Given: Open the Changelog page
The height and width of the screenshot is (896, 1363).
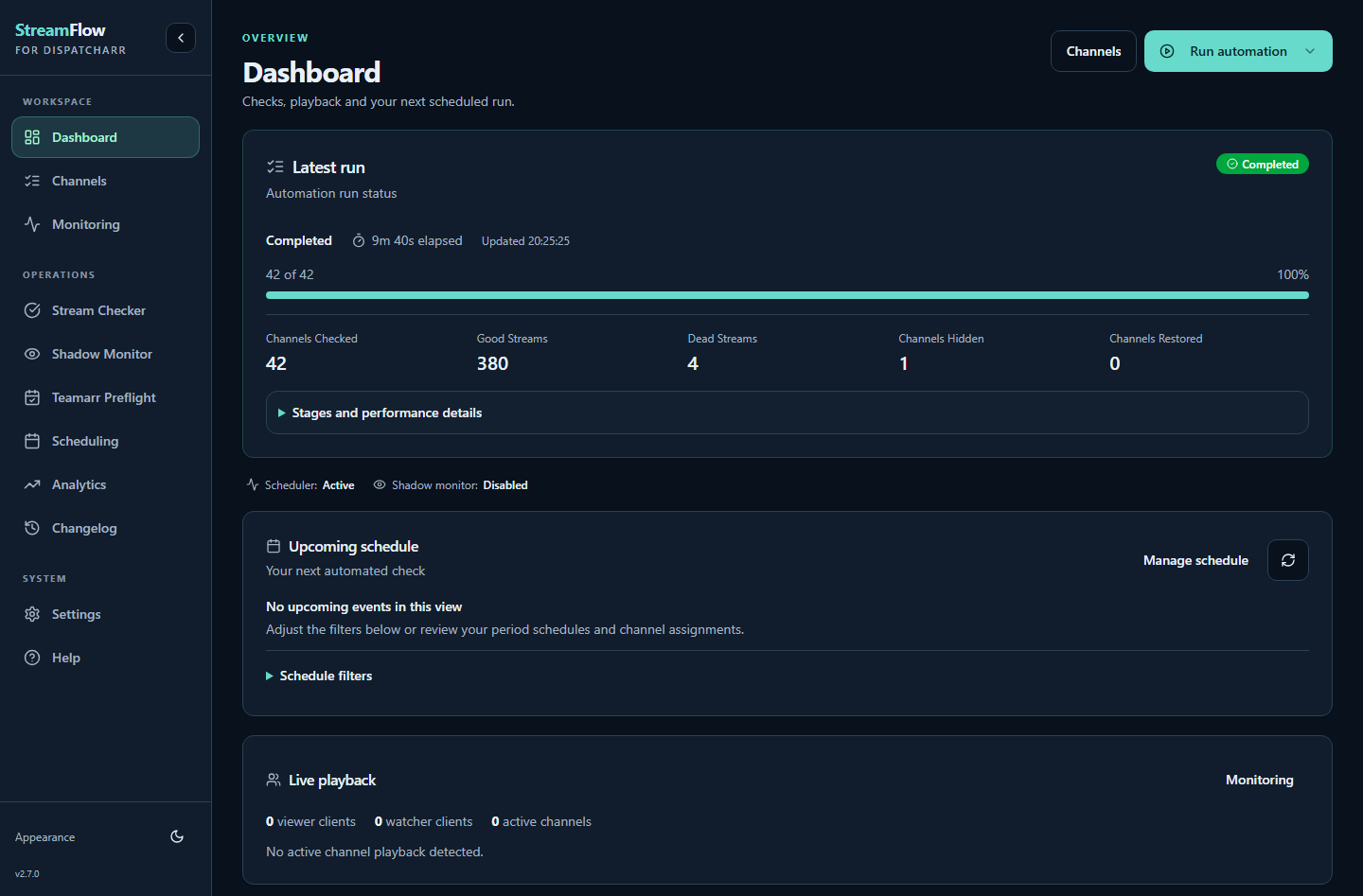Looking at the screenshot, I should pos(105,528).
